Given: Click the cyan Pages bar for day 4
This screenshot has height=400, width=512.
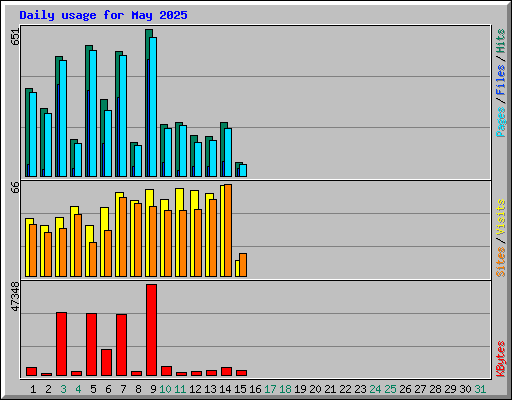Looking at the screenshot, I should coord(78,160).
